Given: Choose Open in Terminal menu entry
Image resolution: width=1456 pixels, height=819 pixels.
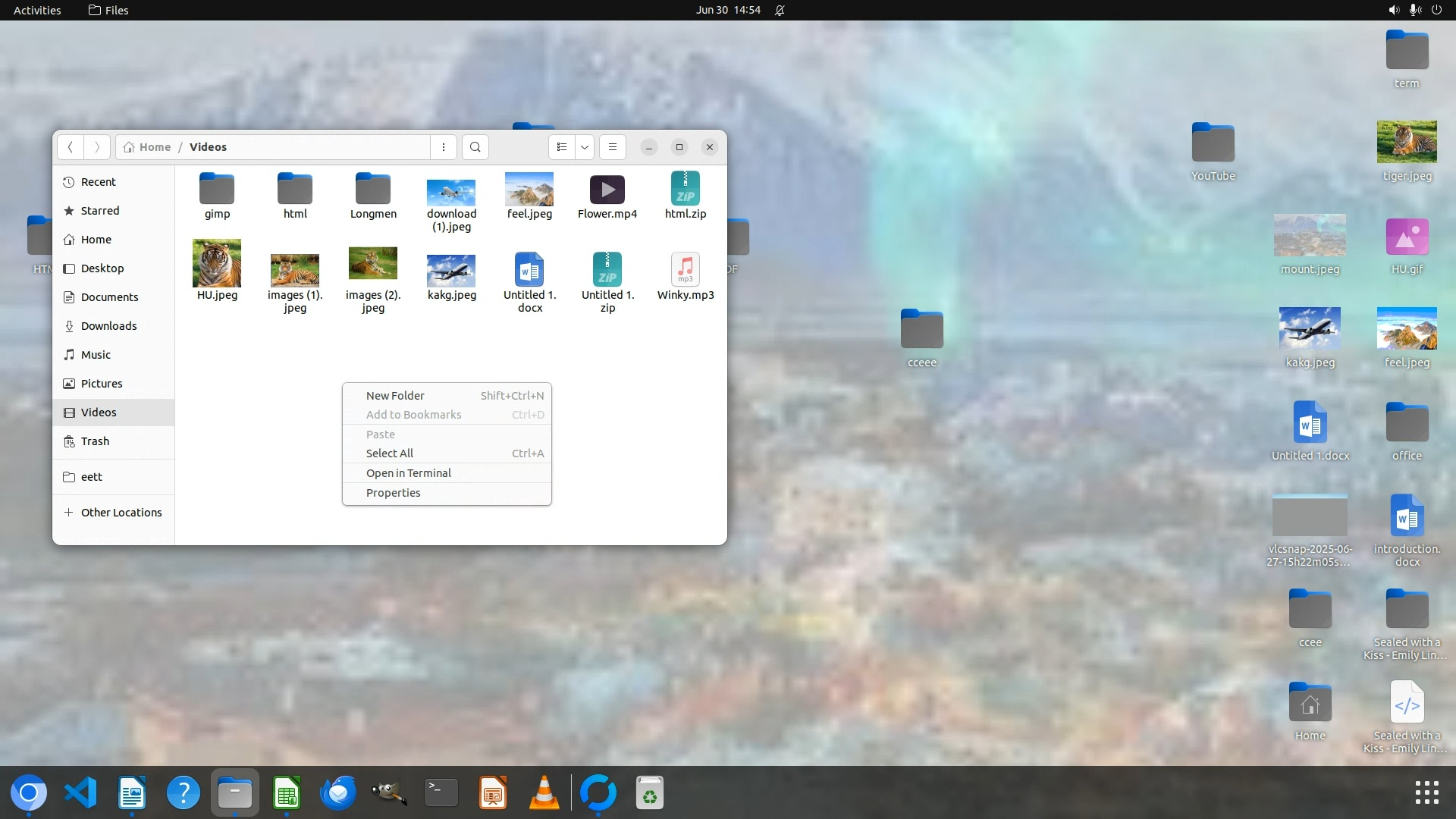Looking at the screenshot, I should [x=408, y=473].
